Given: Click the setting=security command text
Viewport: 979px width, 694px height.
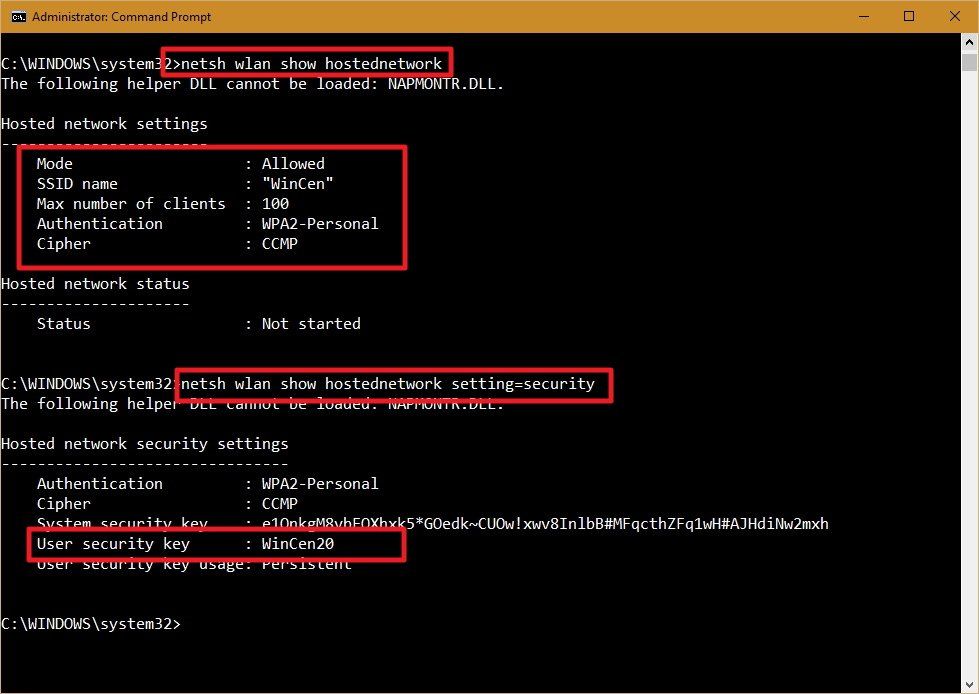Looking at the screenshot, I should (390, 383).
